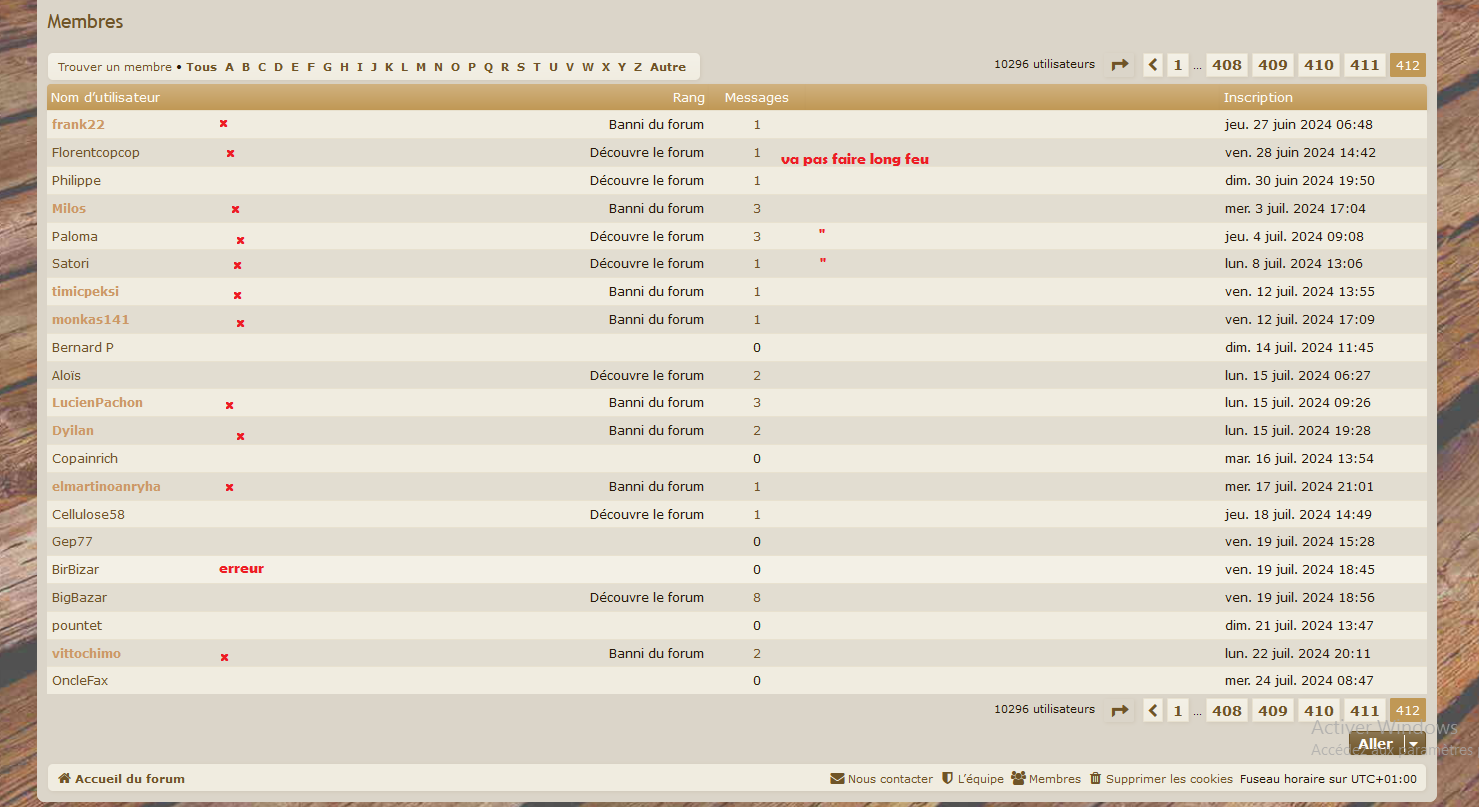
Task: Open Paloma's profile link
Action: [x=75, y=237]
